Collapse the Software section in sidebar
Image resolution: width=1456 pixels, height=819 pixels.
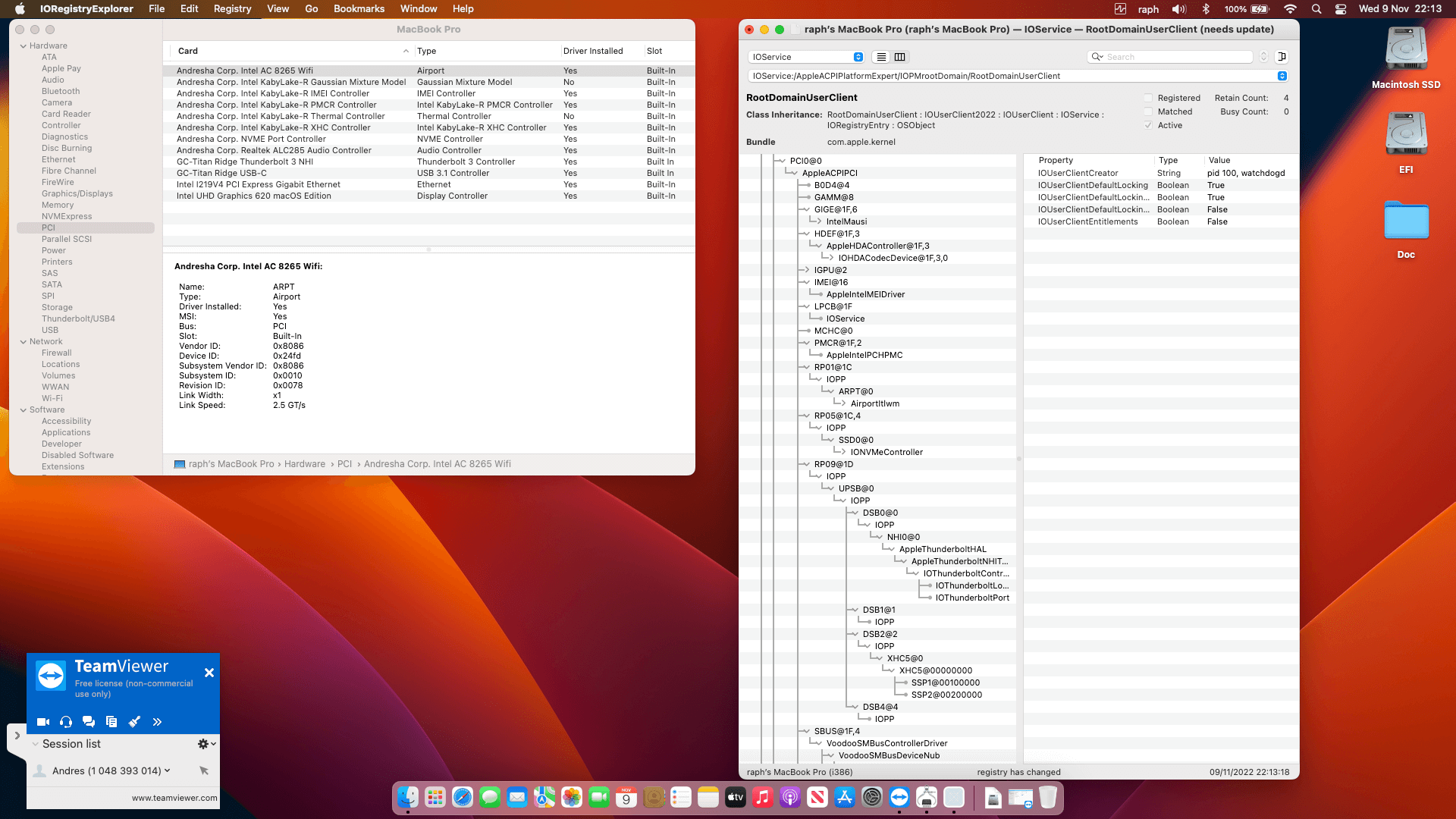[24, 410]
